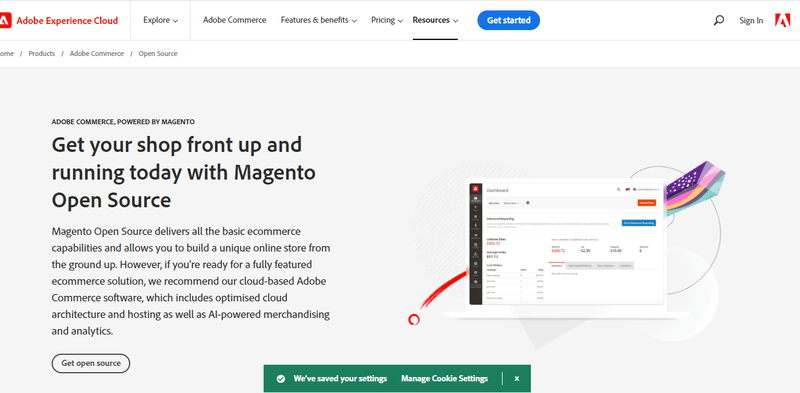Expand the Pricing dropdown
This screenshot has height=393, width=800.
[x=387, y=20]
